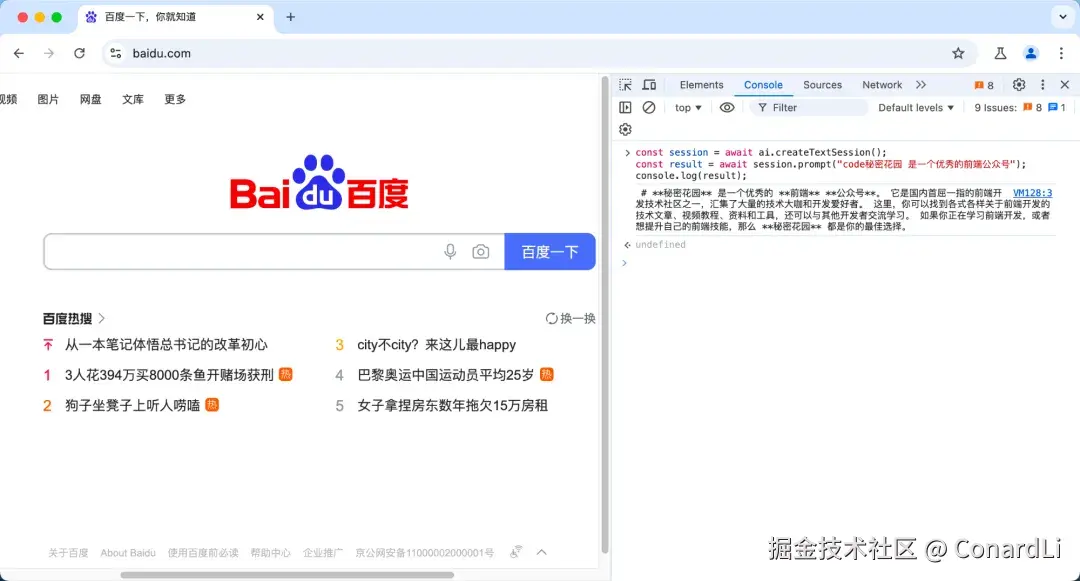
Task: Open DevTools settings gear
Action: [x=1019, y=85]
